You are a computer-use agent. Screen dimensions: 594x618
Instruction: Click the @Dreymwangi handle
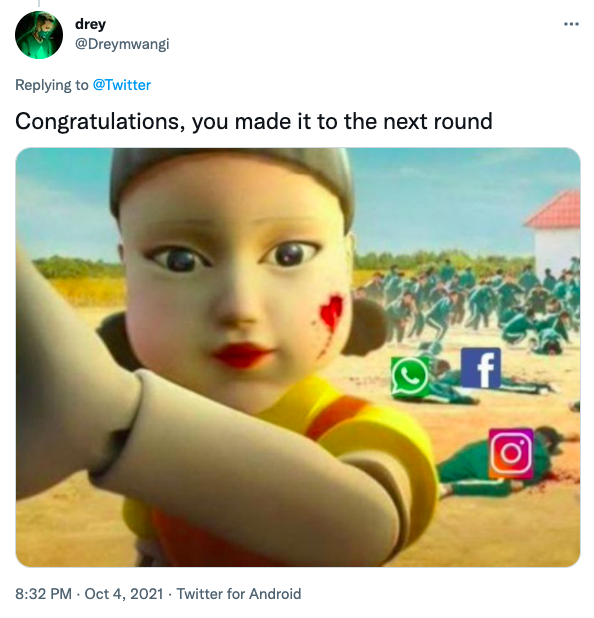pos(122,44)
